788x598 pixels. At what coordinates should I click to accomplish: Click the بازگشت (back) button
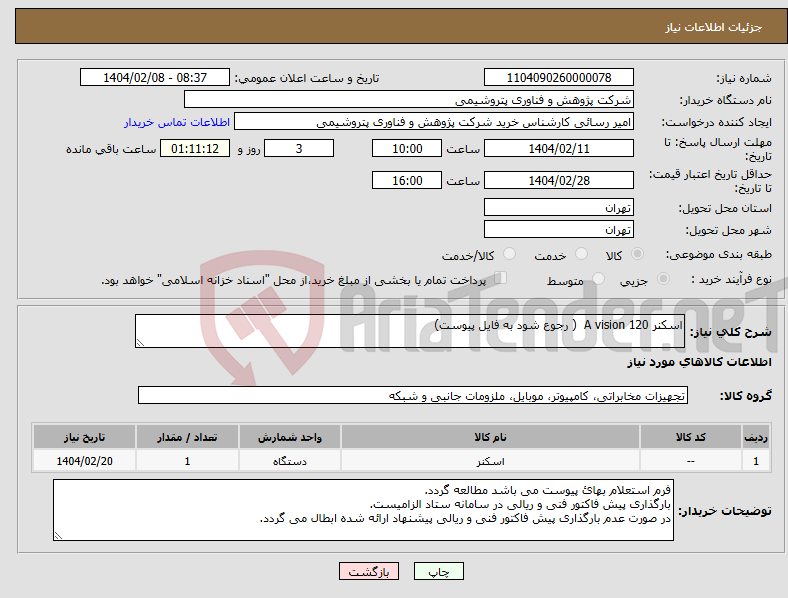pos(369,571)
